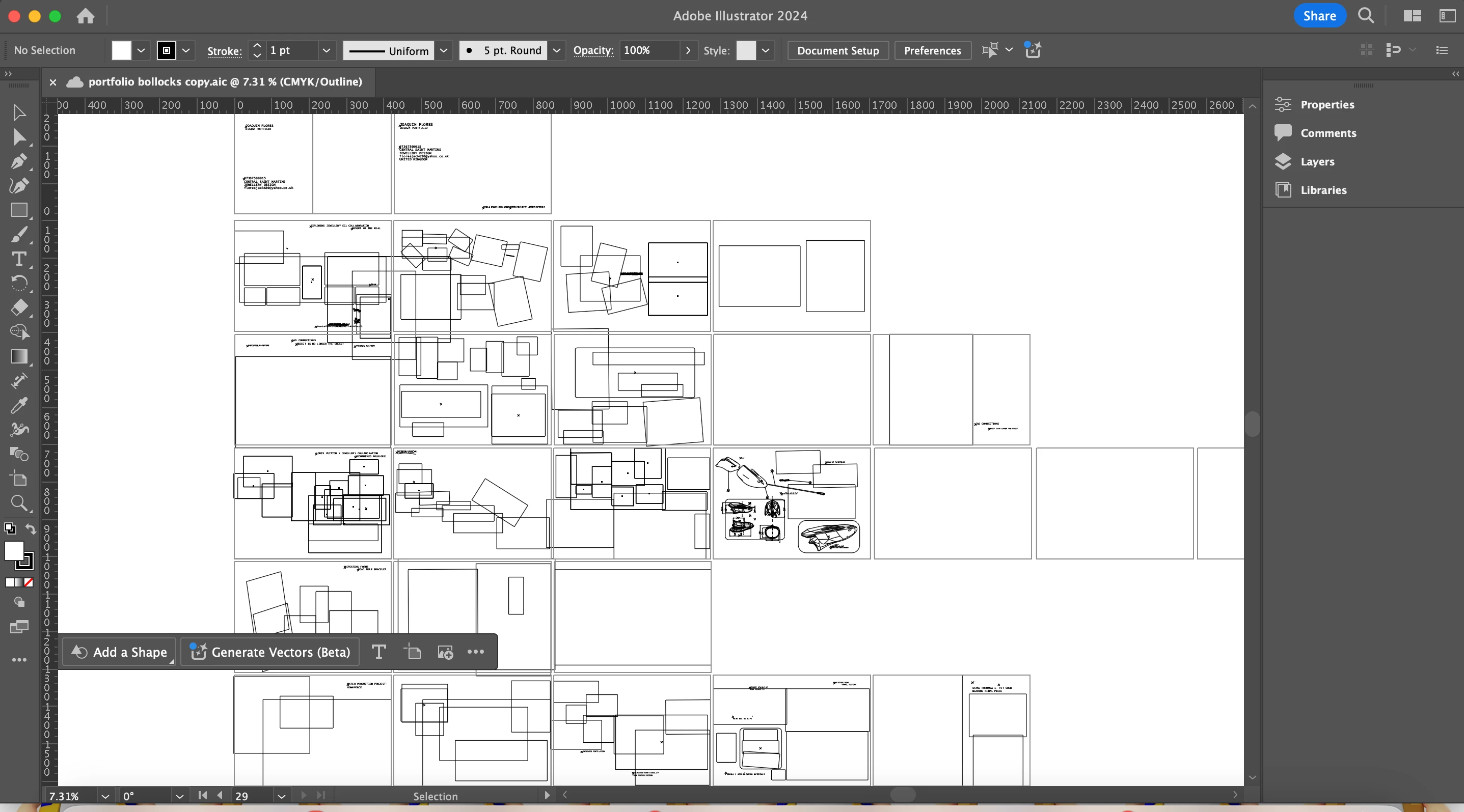The height and width of the screenshot is (812, 1464).
Task: Set color to None swatch
Action: coord(29,582)
